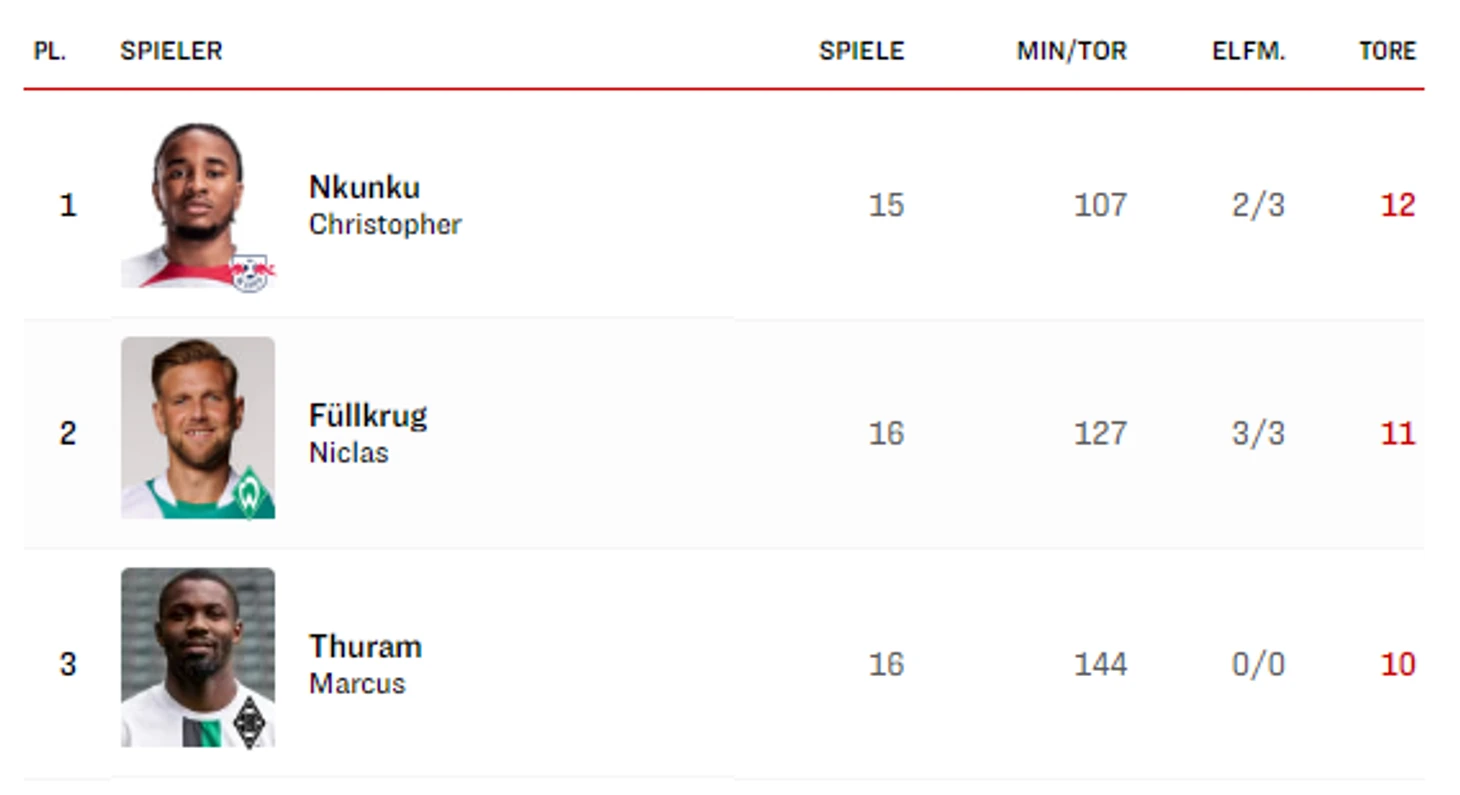The width and height of the screenshot is (1460, 795).
Task: Click the Borussia Mönchengladbach club logo badge
Action: 250,721
